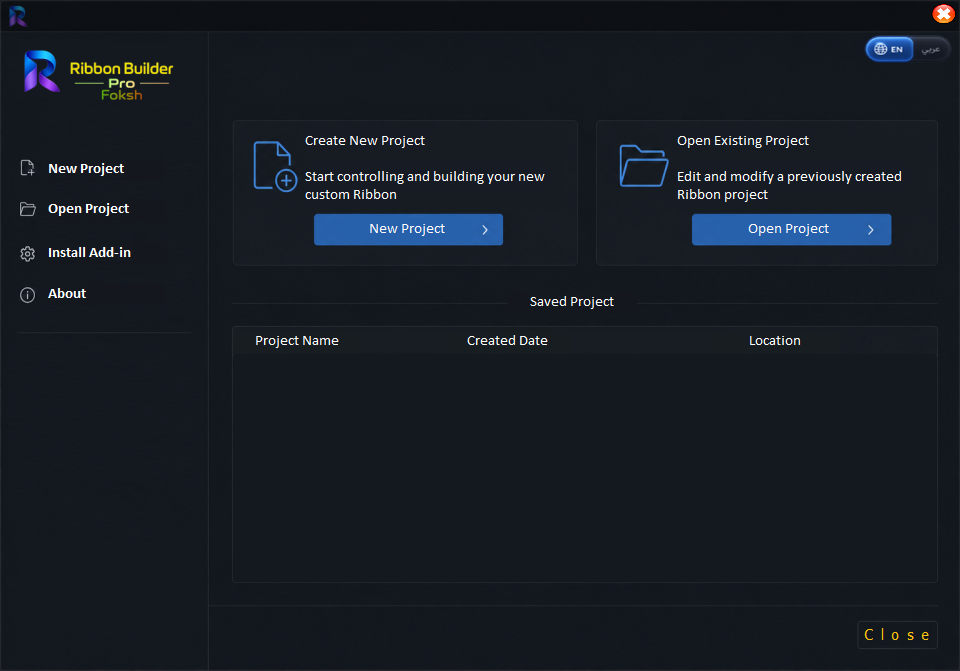
Task: Click the large new document icon in Create New Project card
Action: click(276, 166)
